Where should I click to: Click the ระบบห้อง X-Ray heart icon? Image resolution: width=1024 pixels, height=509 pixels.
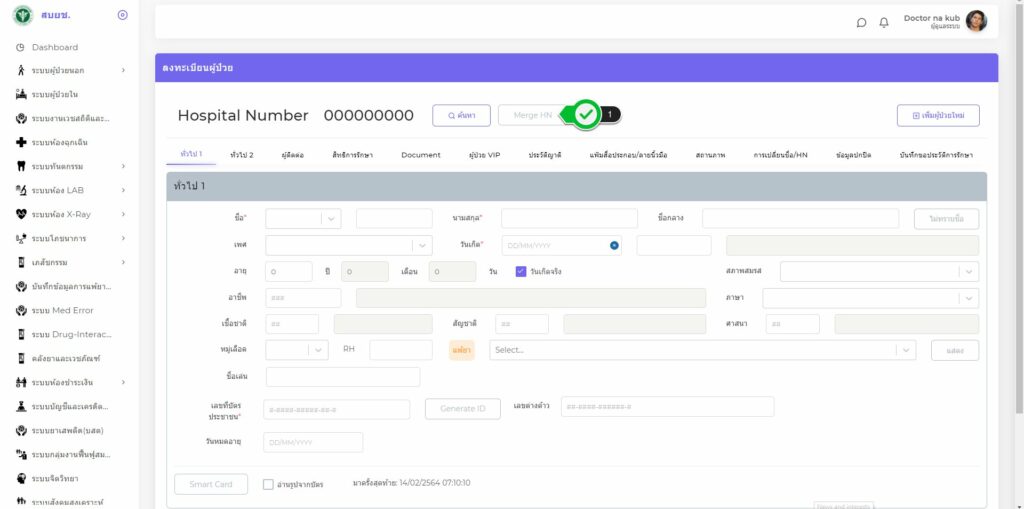(21, 214)
